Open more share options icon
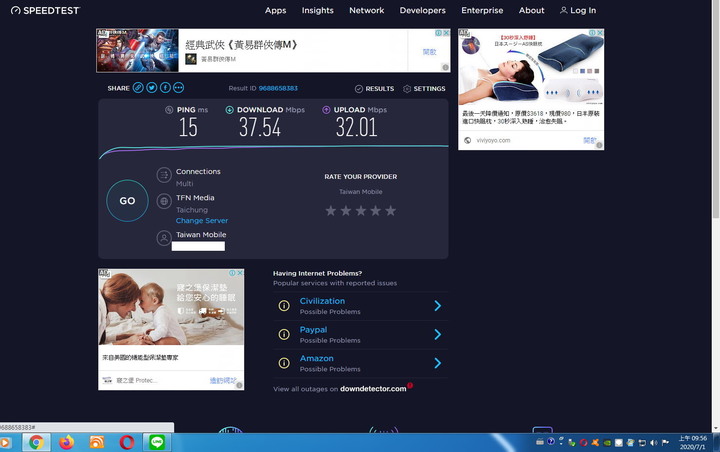720x452 pixels. [x=179, y=88]
